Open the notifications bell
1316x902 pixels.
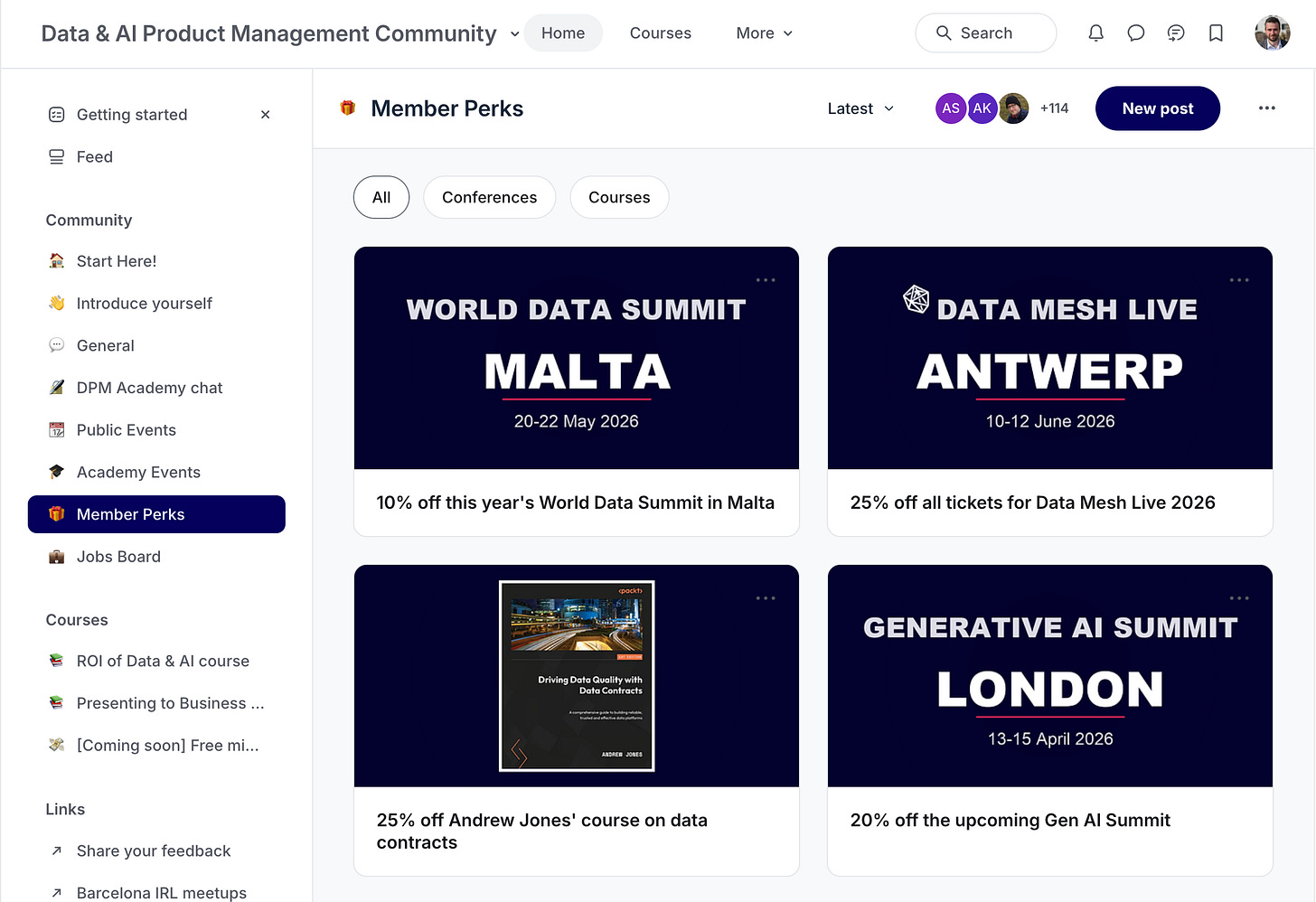1095,33
